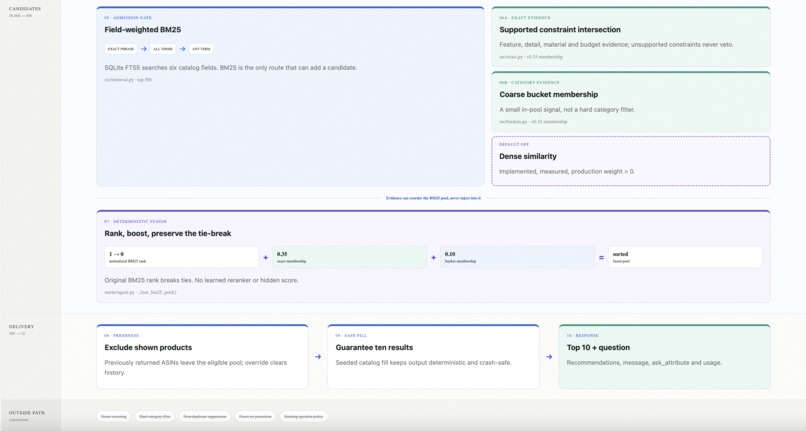Click the '1 → 0' normalized BM25 rank box
This screenshot has width=806, height=431.
click(181, 257)
